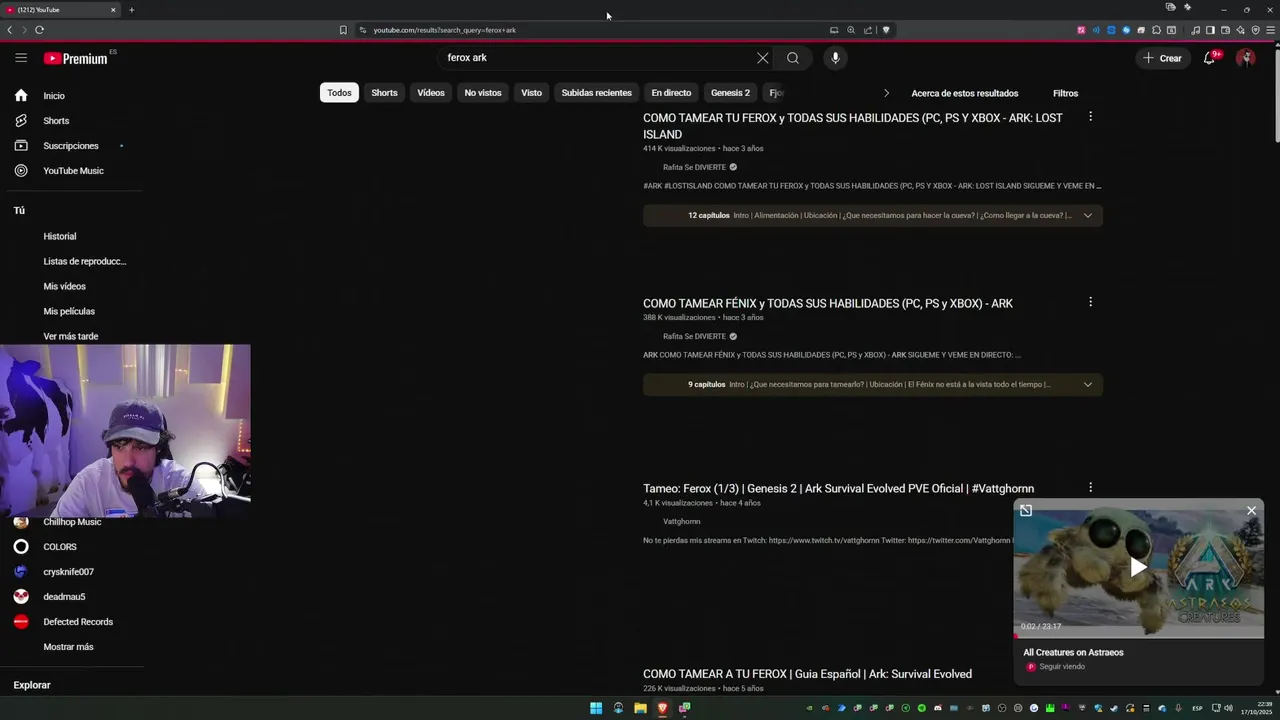Open Brave browser from taskbar
The height and width of the screenshot is (720, 1280).
click(662, 708)
